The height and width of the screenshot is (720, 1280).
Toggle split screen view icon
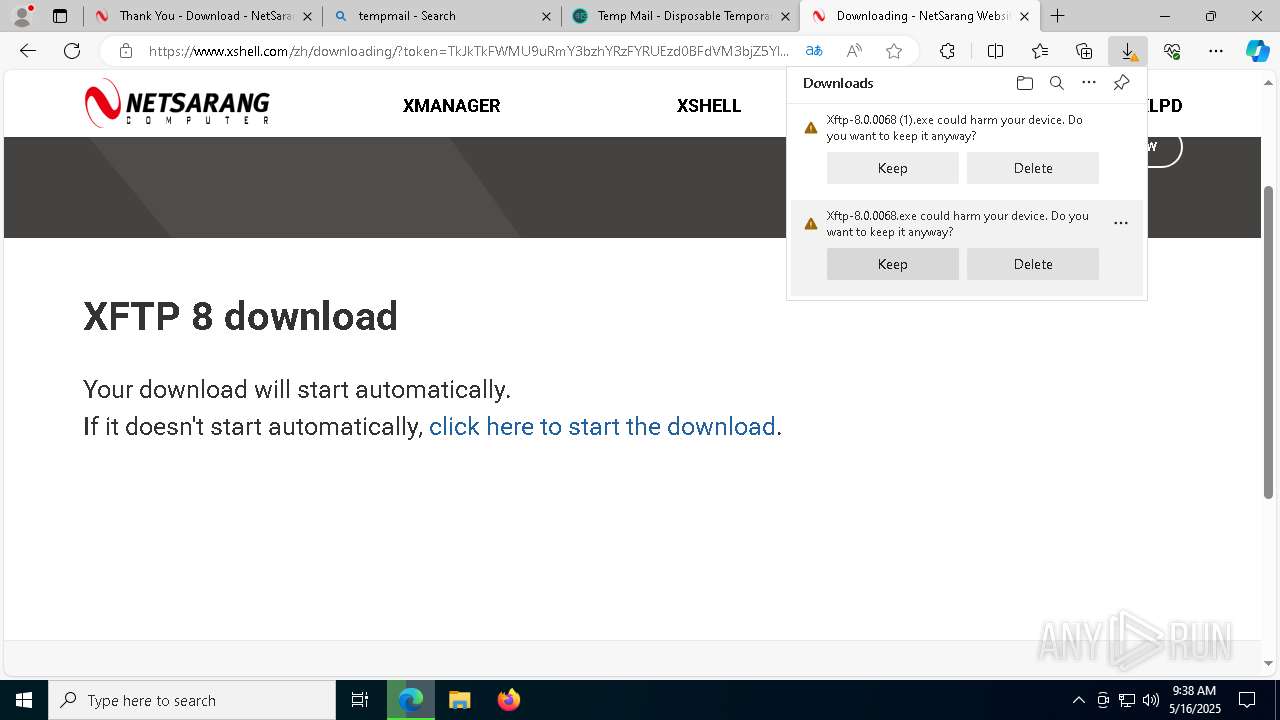[995, 51]
